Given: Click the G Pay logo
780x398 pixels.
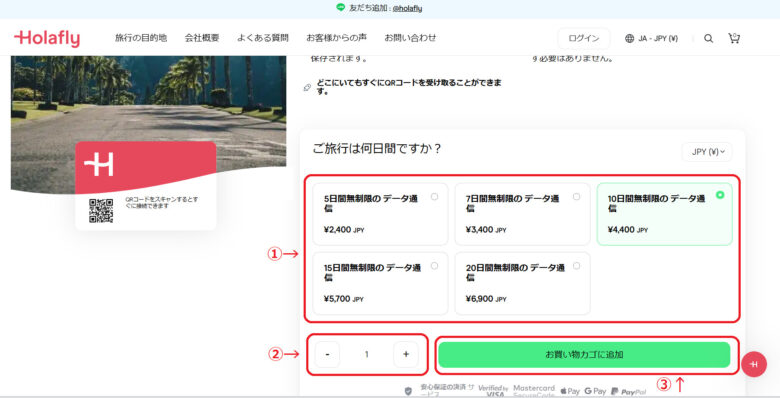Looking at the screenshot, I should point(595,392).
